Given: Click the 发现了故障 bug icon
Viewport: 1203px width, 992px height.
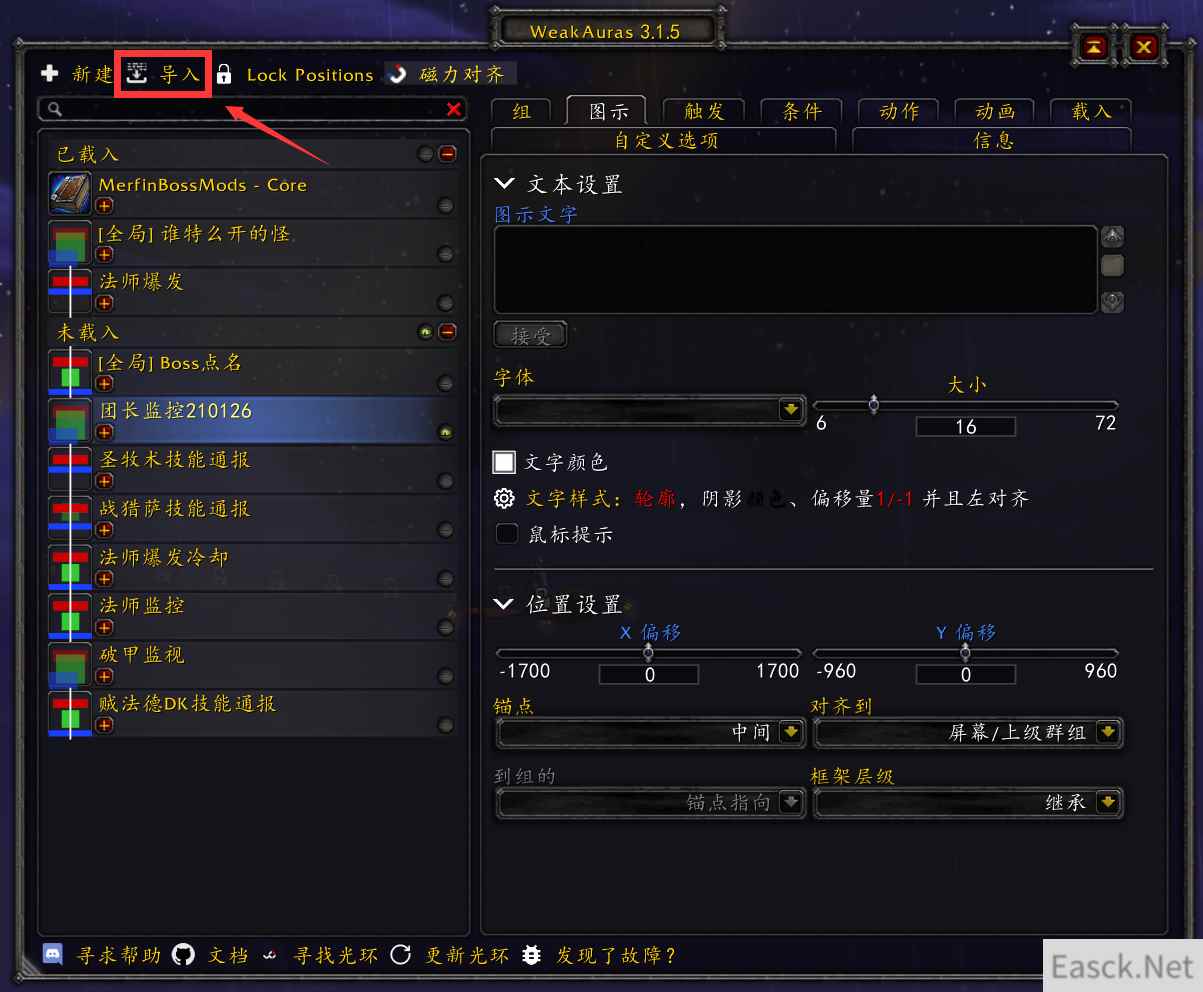Looking at the screenshot, I should pos(532,955).
